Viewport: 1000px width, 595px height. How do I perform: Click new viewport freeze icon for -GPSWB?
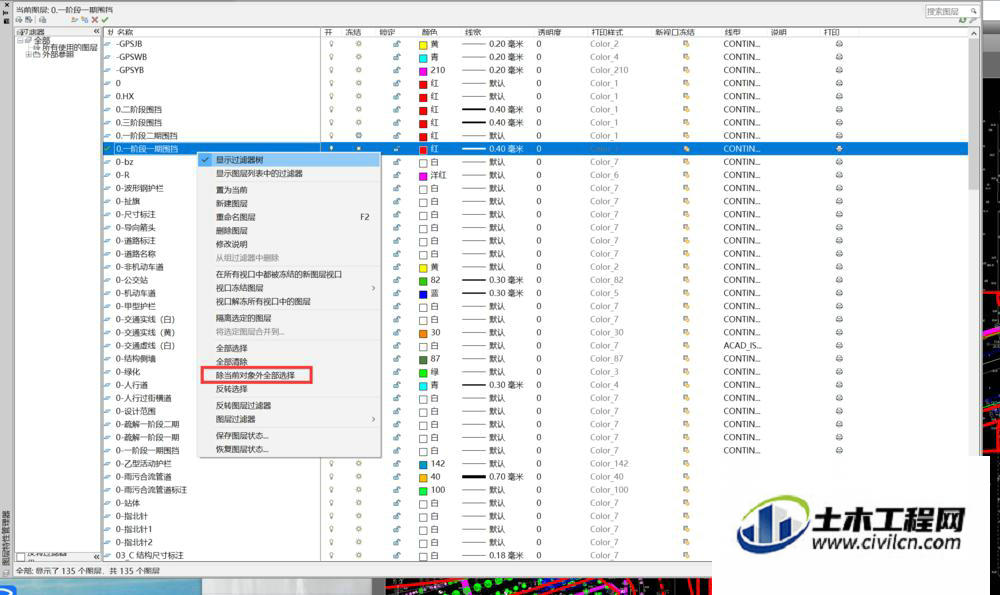686,57
